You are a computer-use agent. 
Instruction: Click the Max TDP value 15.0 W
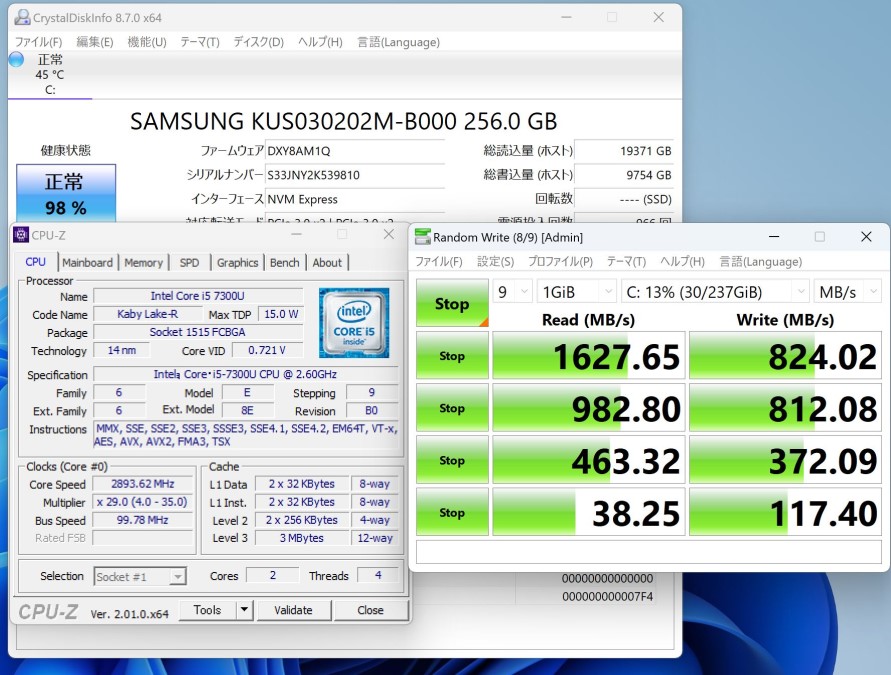tap(281, 314)
